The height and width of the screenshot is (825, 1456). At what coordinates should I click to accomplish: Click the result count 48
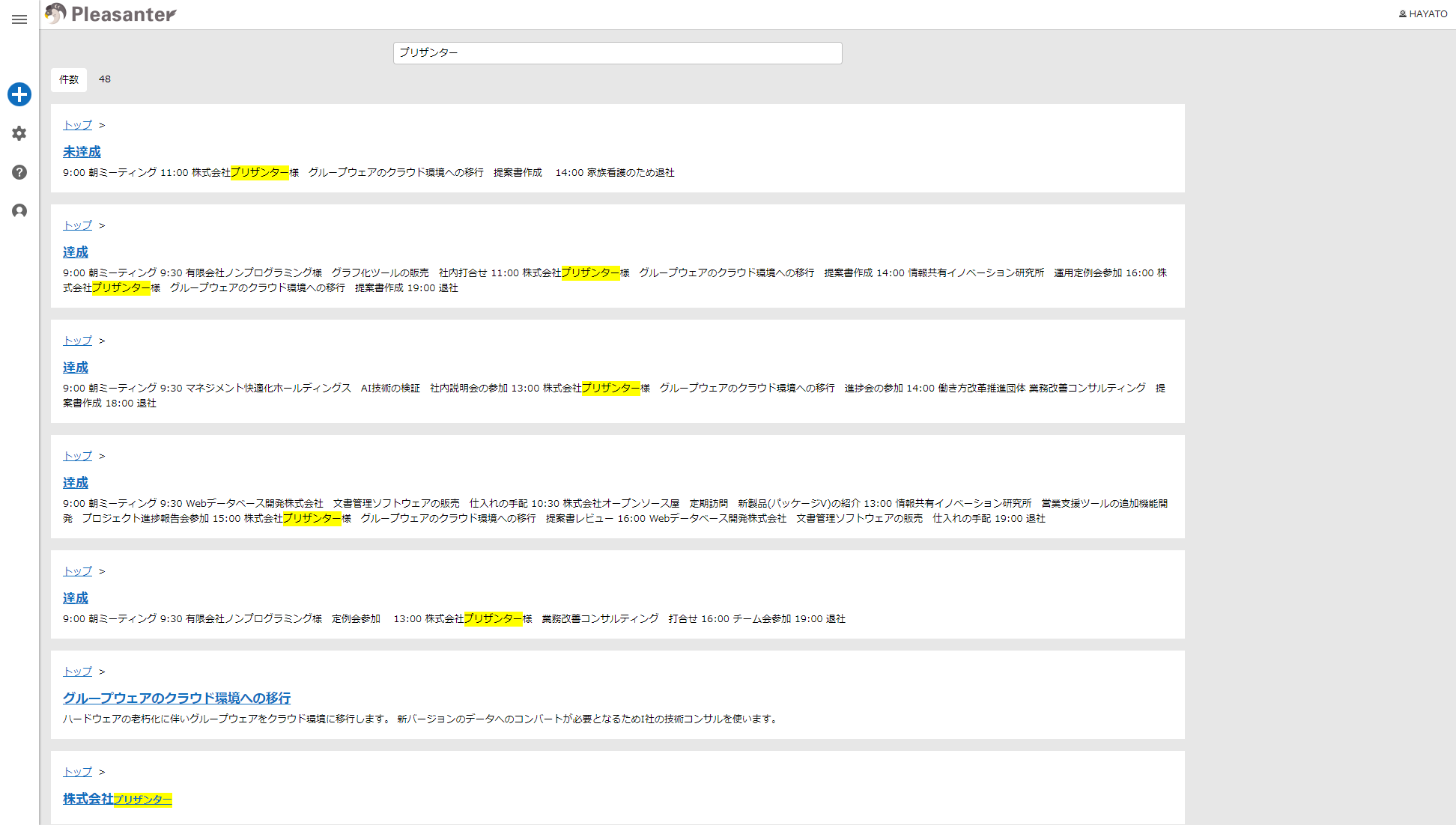coord(105,79)
